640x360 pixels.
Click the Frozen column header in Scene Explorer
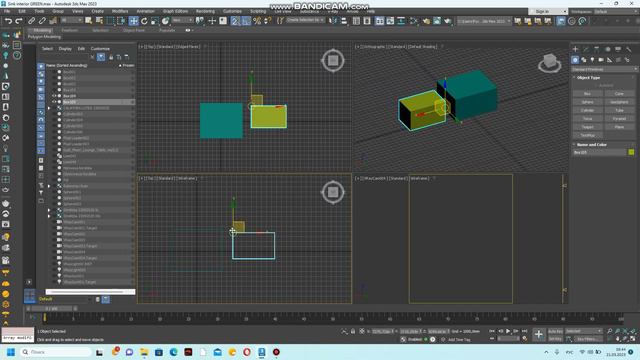(127, 65)
